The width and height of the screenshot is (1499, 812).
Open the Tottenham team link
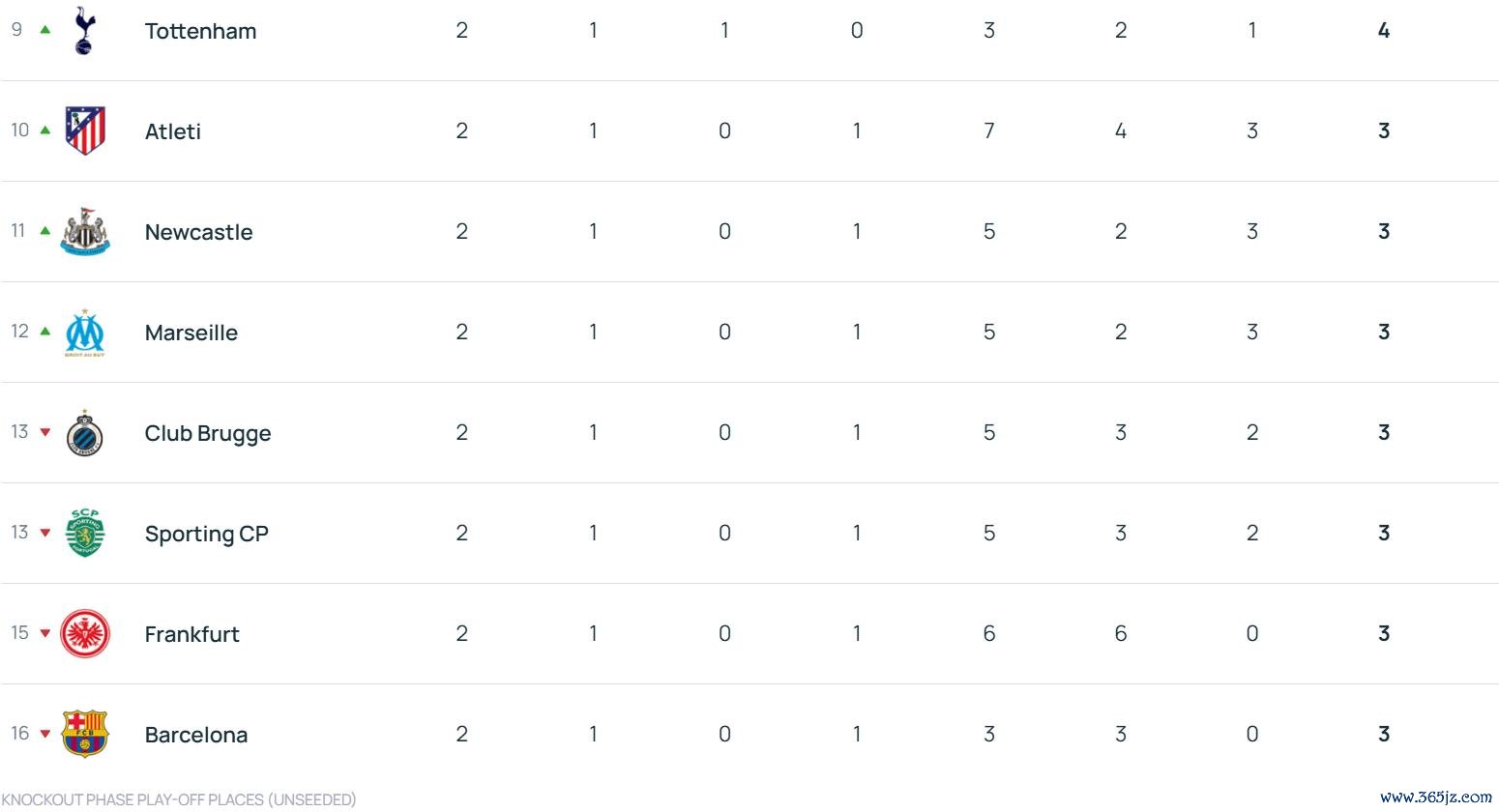coord(200,31)
